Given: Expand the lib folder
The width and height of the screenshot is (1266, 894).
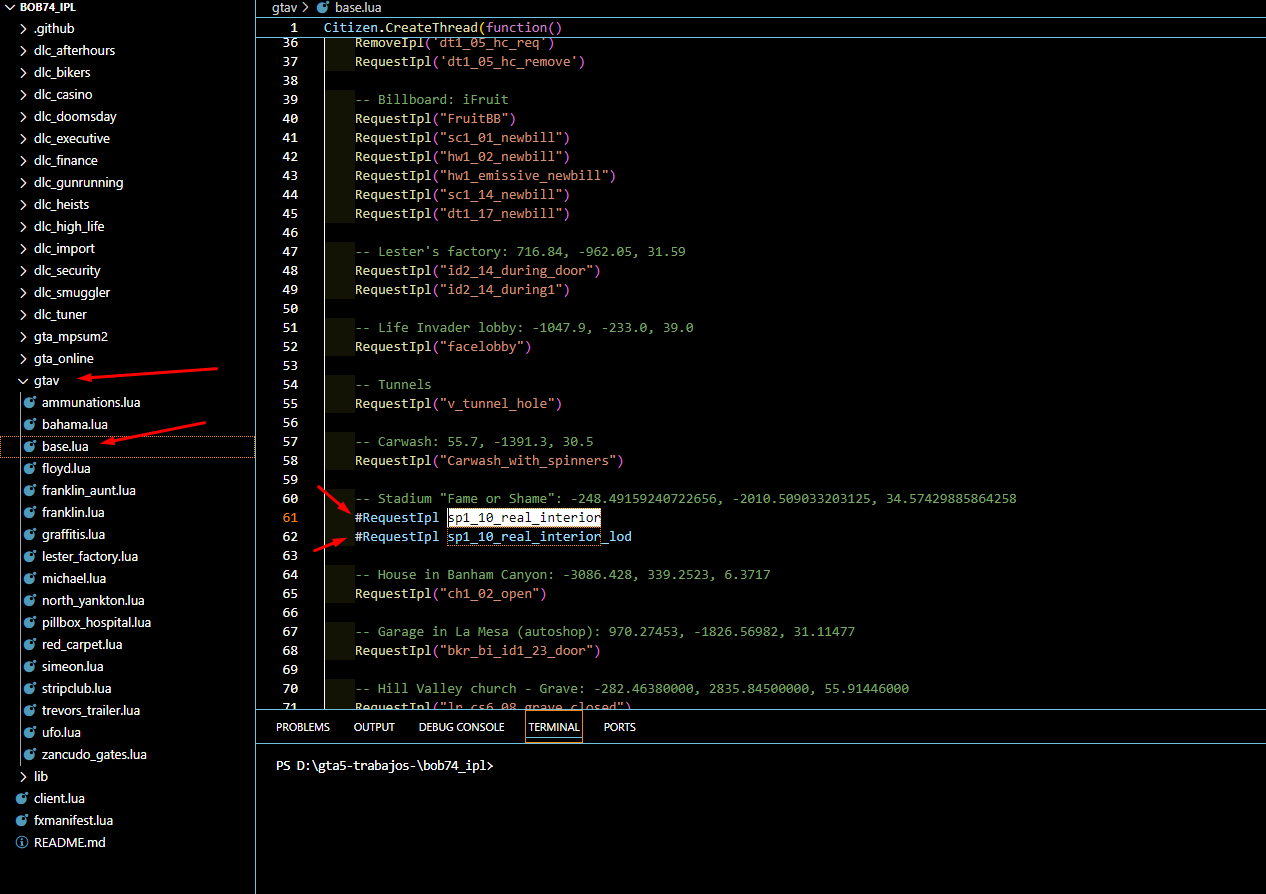Looking at the screenshot, I should [23, 776].
